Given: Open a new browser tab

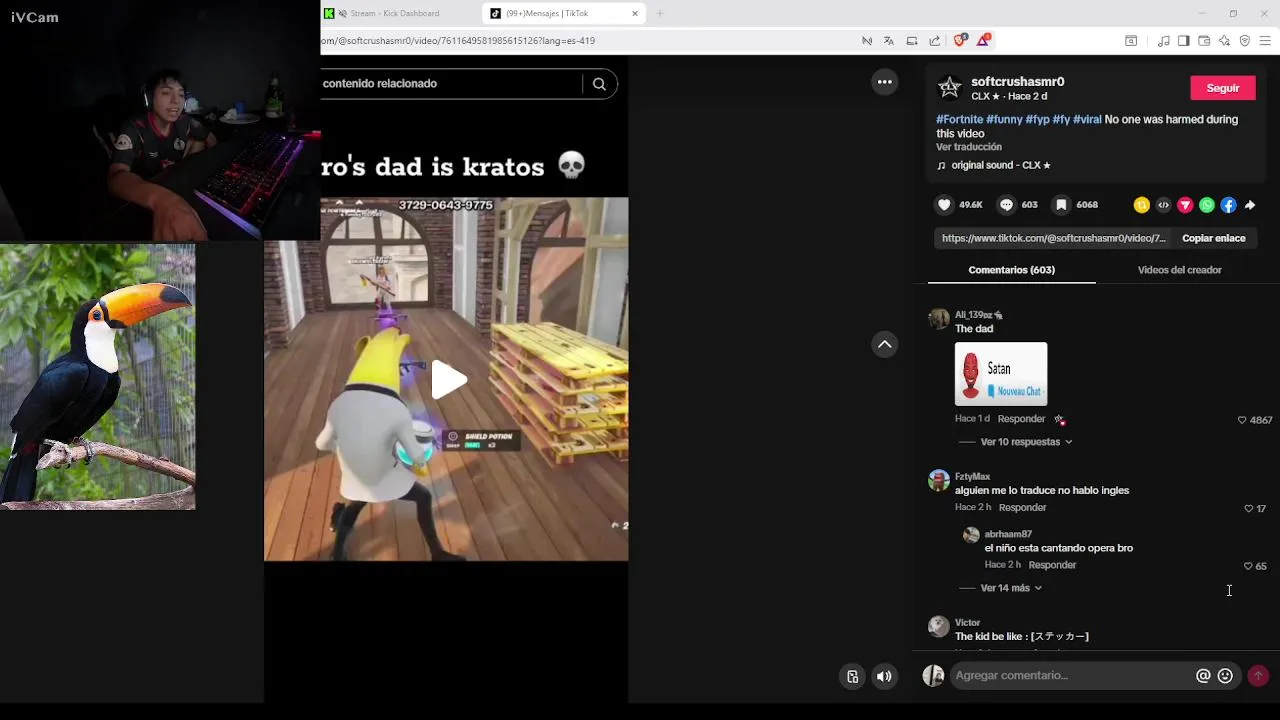Looking at the screenshot, I should pyautogui.click(x=660, y=13).
